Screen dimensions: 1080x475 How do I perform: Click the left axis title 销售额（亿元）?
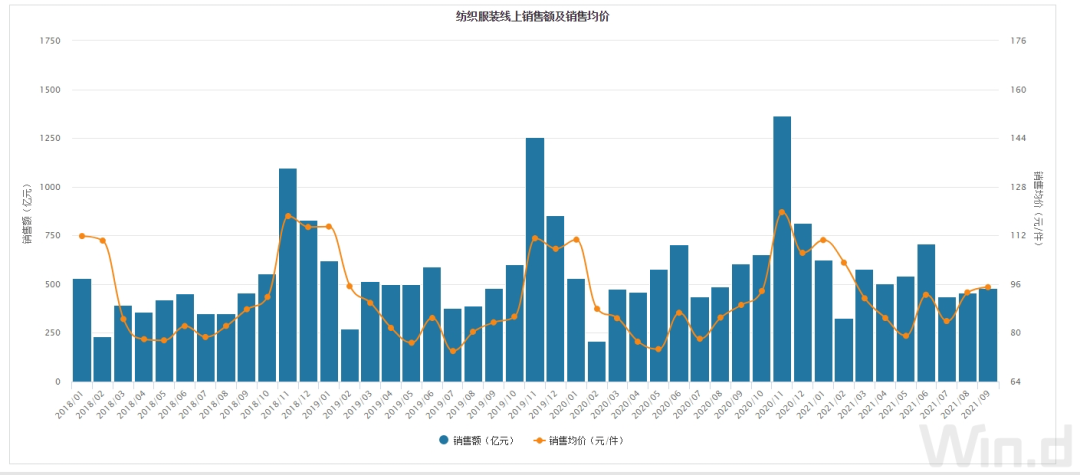(27, 212)
